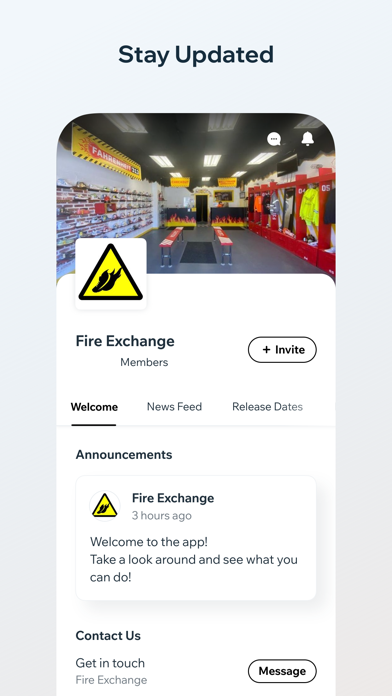Click the Message button

282,671
